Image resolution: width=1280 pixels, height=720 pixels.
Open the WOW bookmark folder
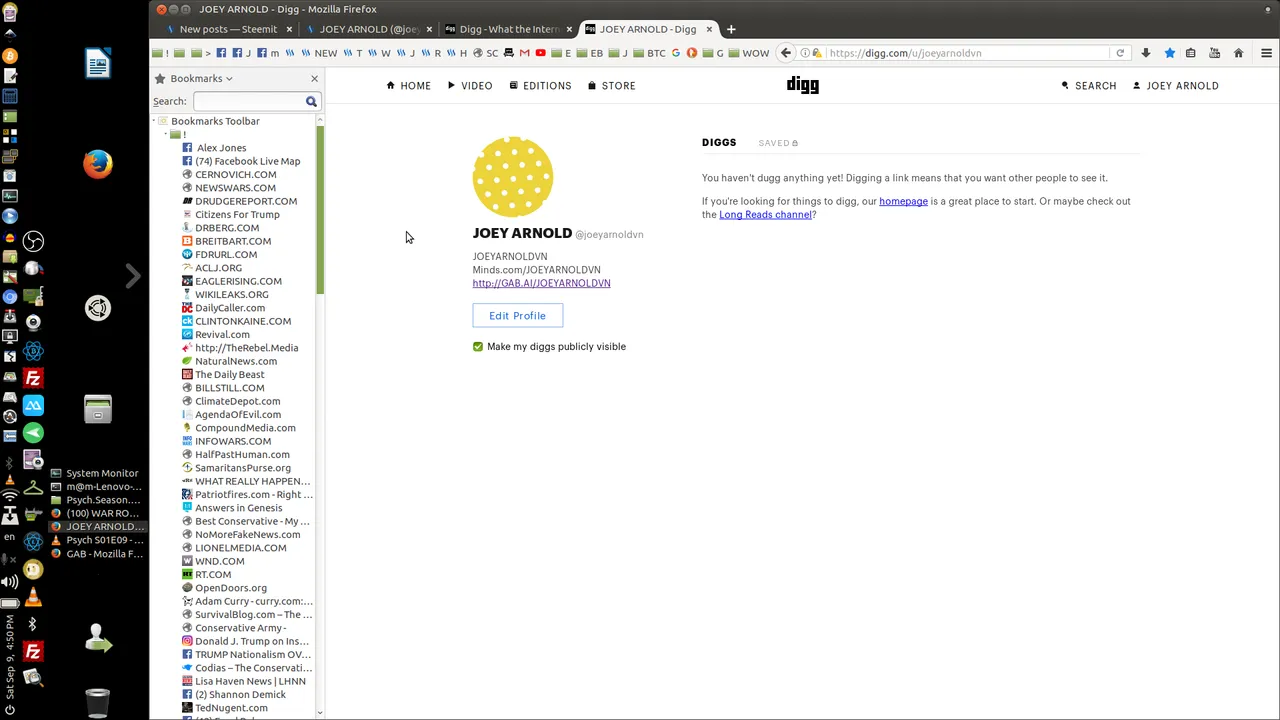click(x=748, y=53)
